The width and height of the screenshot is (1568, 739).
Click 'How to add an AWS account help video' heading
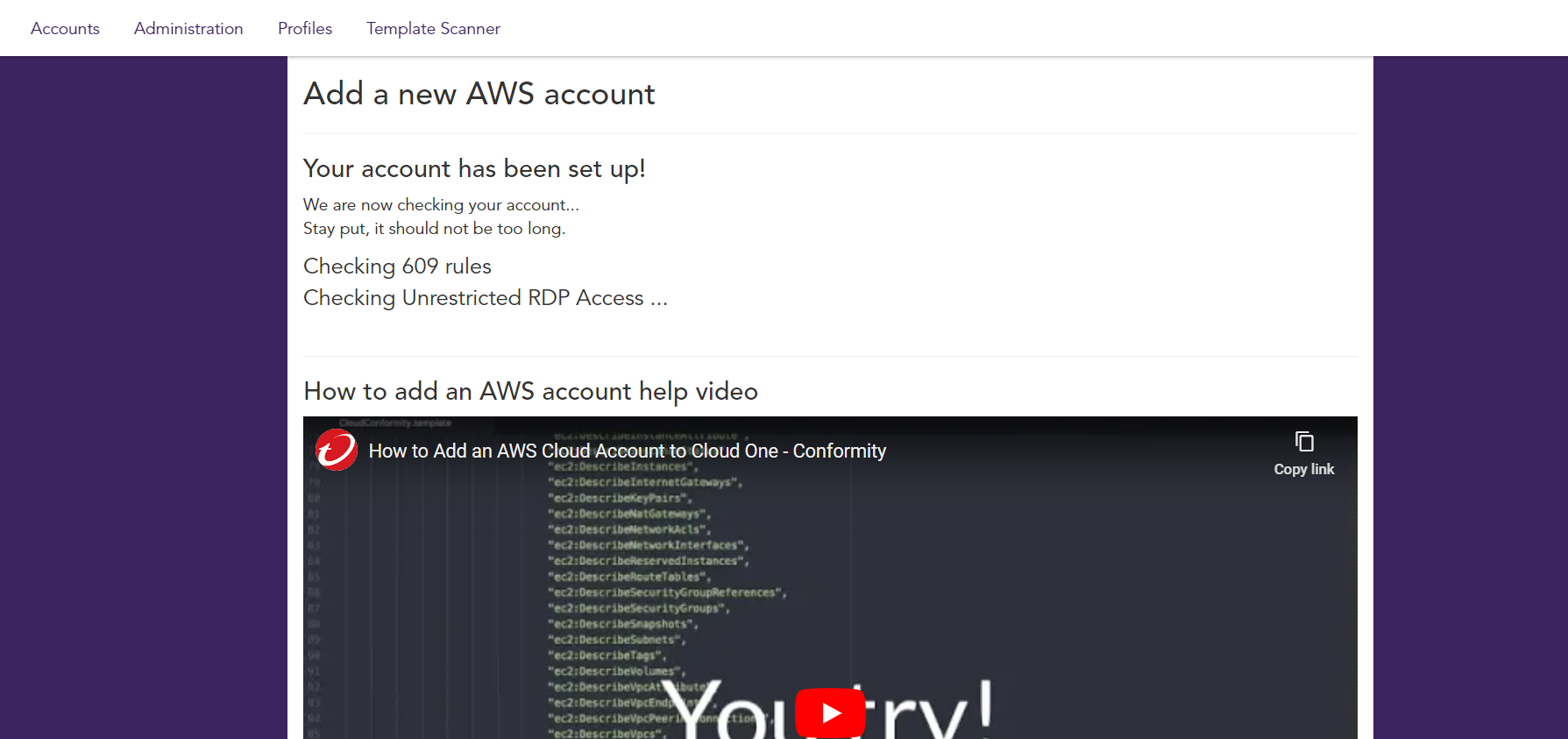coord(530,391)
